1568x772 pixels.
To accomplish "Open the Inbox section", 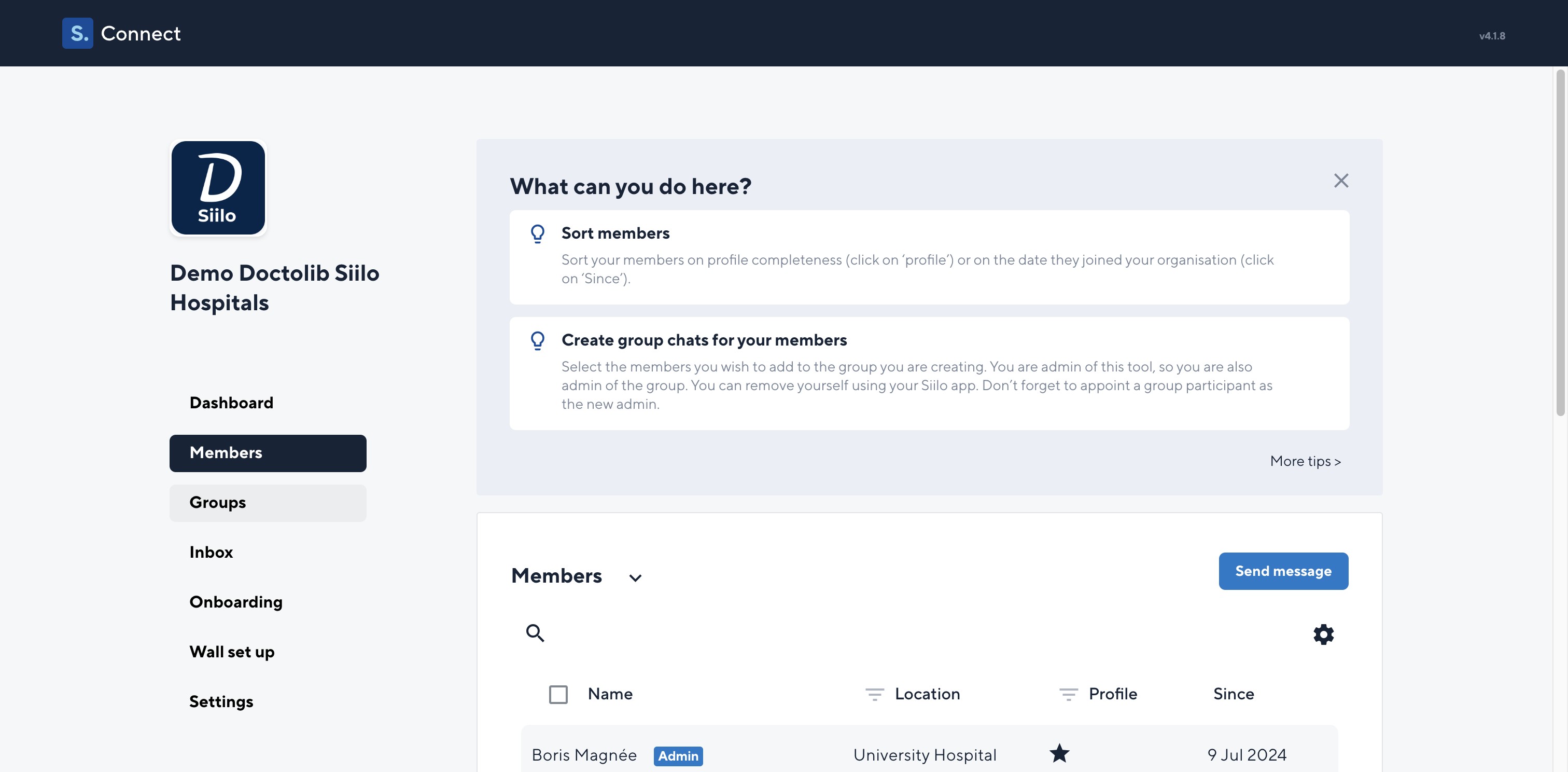I will pos(211,552).
